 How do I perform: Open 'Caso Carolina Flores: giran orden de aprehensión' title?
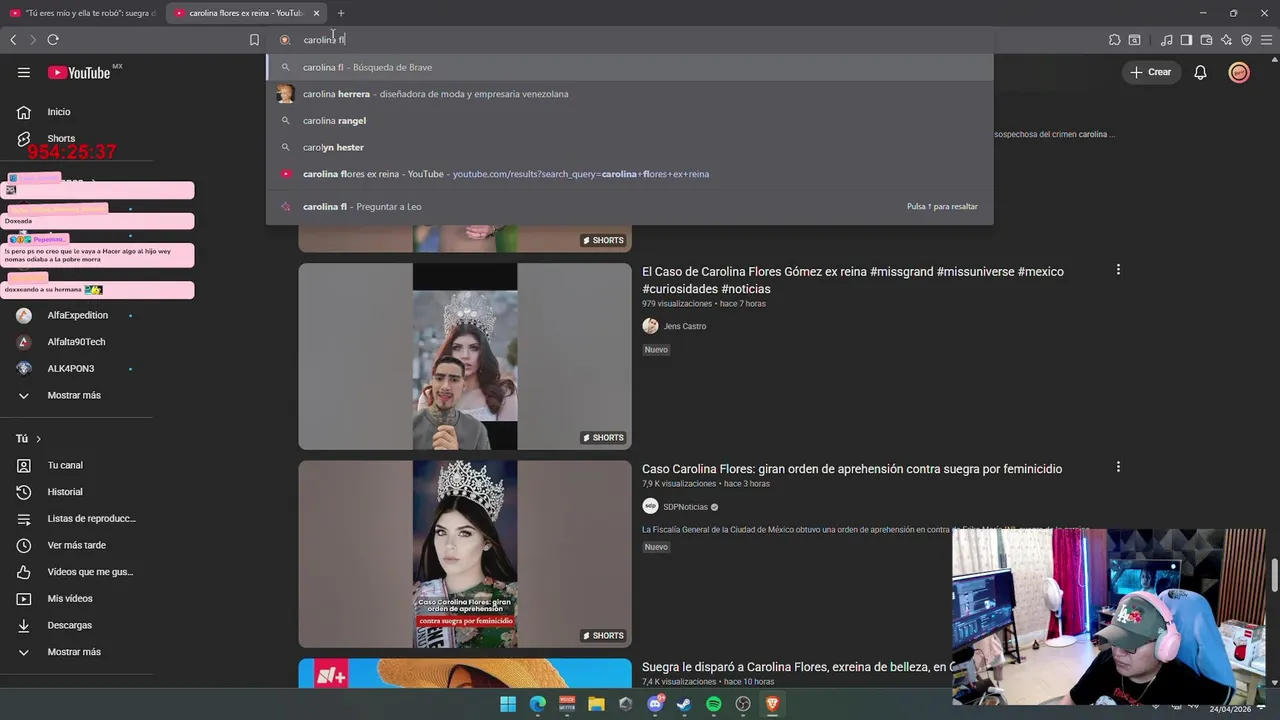click(x=852, y=469)
